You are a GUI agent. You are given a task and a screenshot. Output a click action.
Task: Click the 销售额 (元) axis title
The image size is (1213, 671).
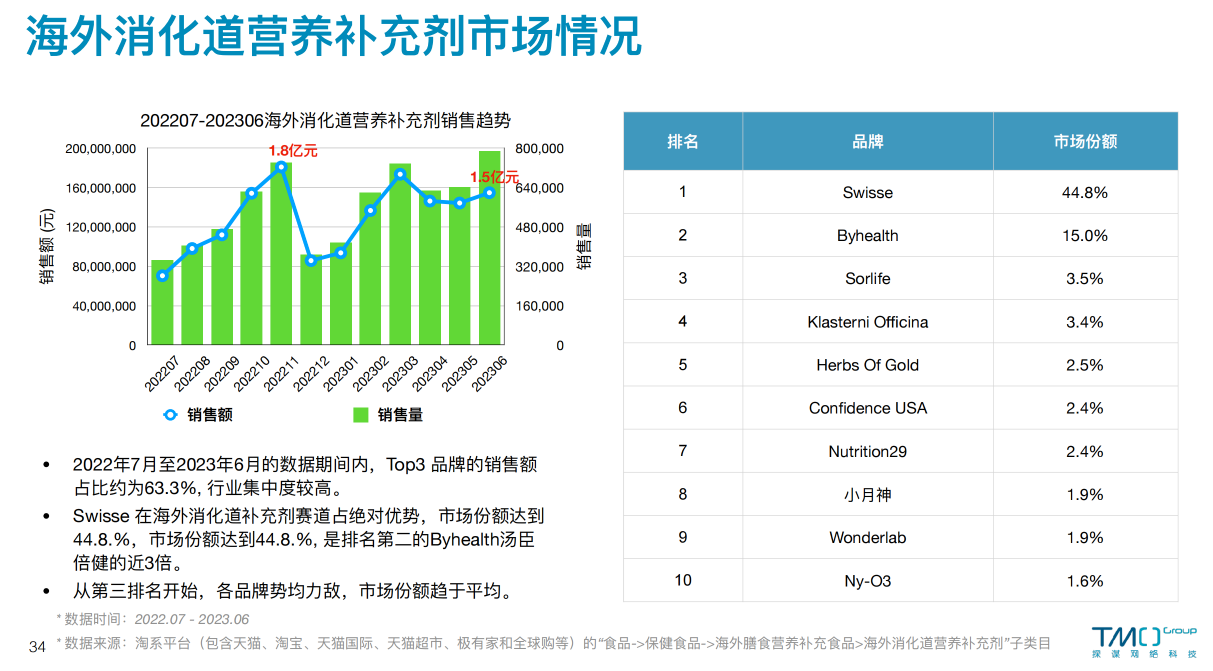point(47,248)
